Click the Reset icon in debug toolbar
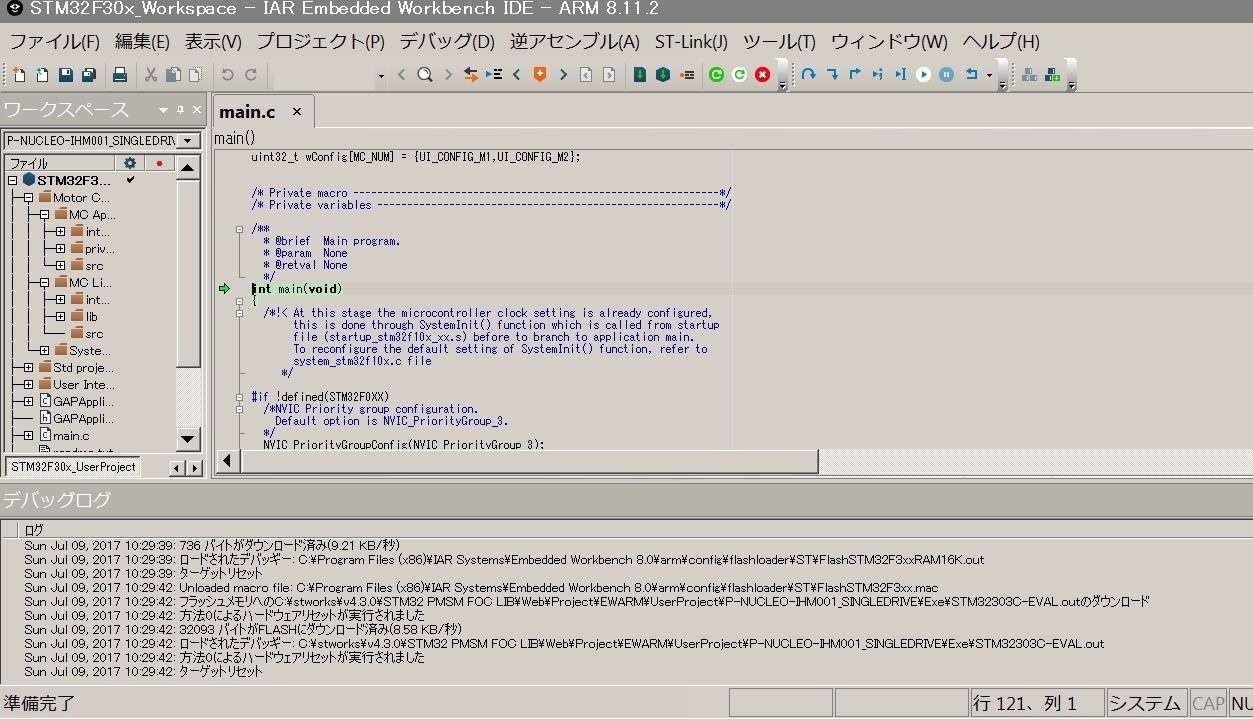 point(970,75)
